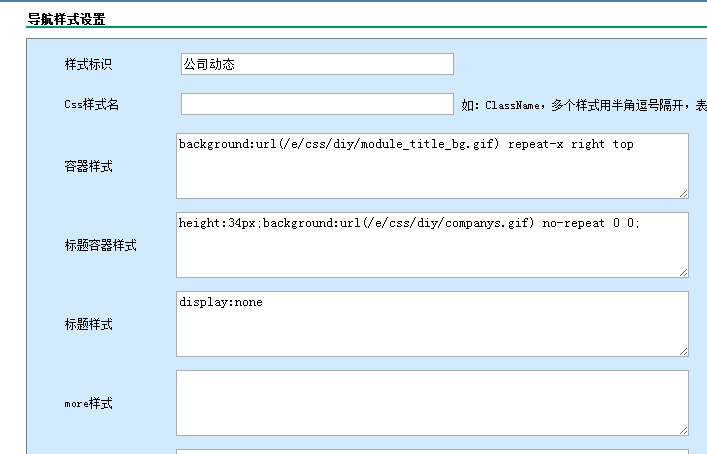Click the display:none text in 标题样式
Viewport: 707px width, 454px height.
pyautogui.click(x=221, y=302)
